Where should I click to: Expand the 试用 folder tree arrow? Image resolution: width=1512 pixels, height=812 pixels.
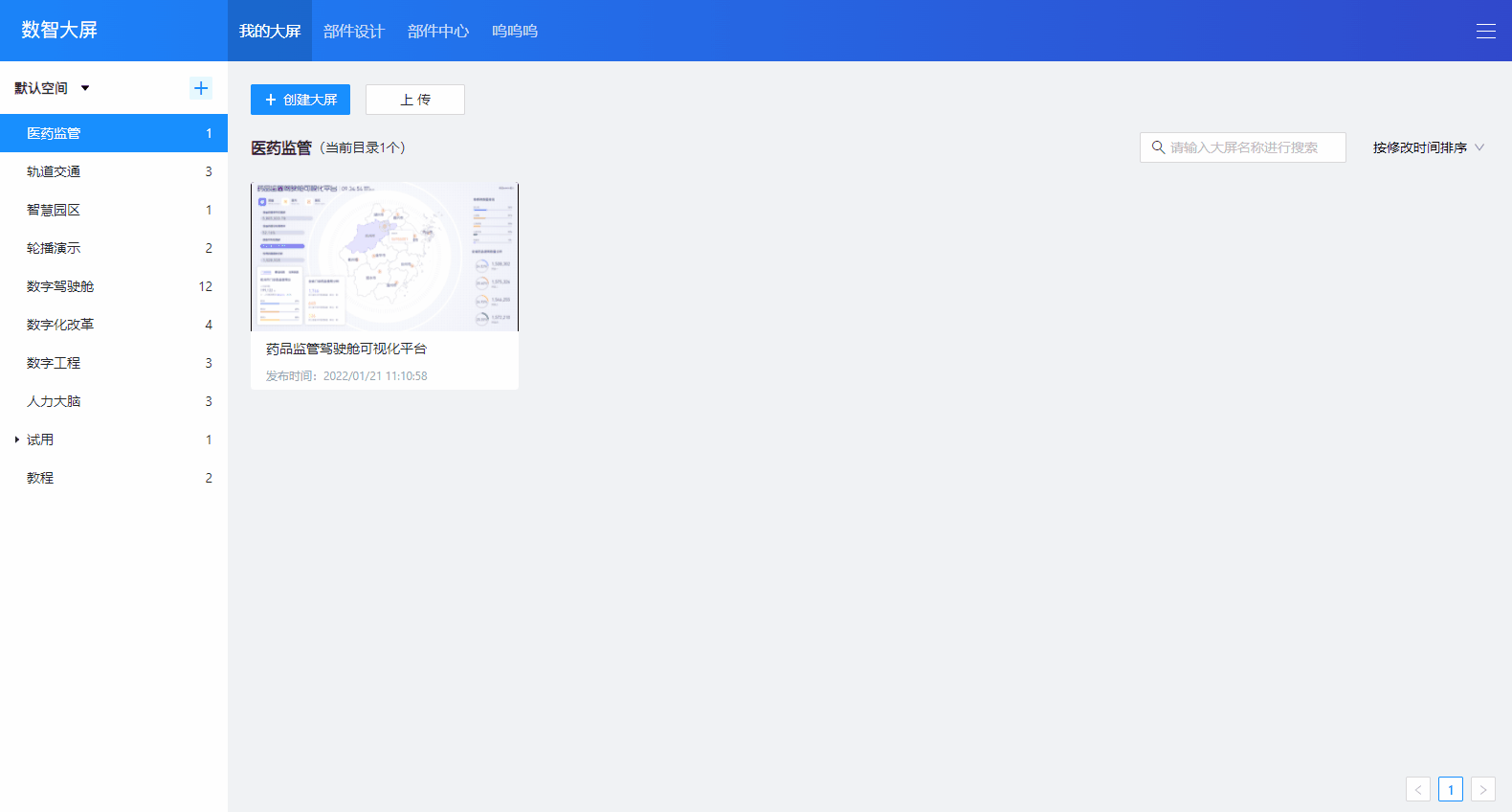16,440
